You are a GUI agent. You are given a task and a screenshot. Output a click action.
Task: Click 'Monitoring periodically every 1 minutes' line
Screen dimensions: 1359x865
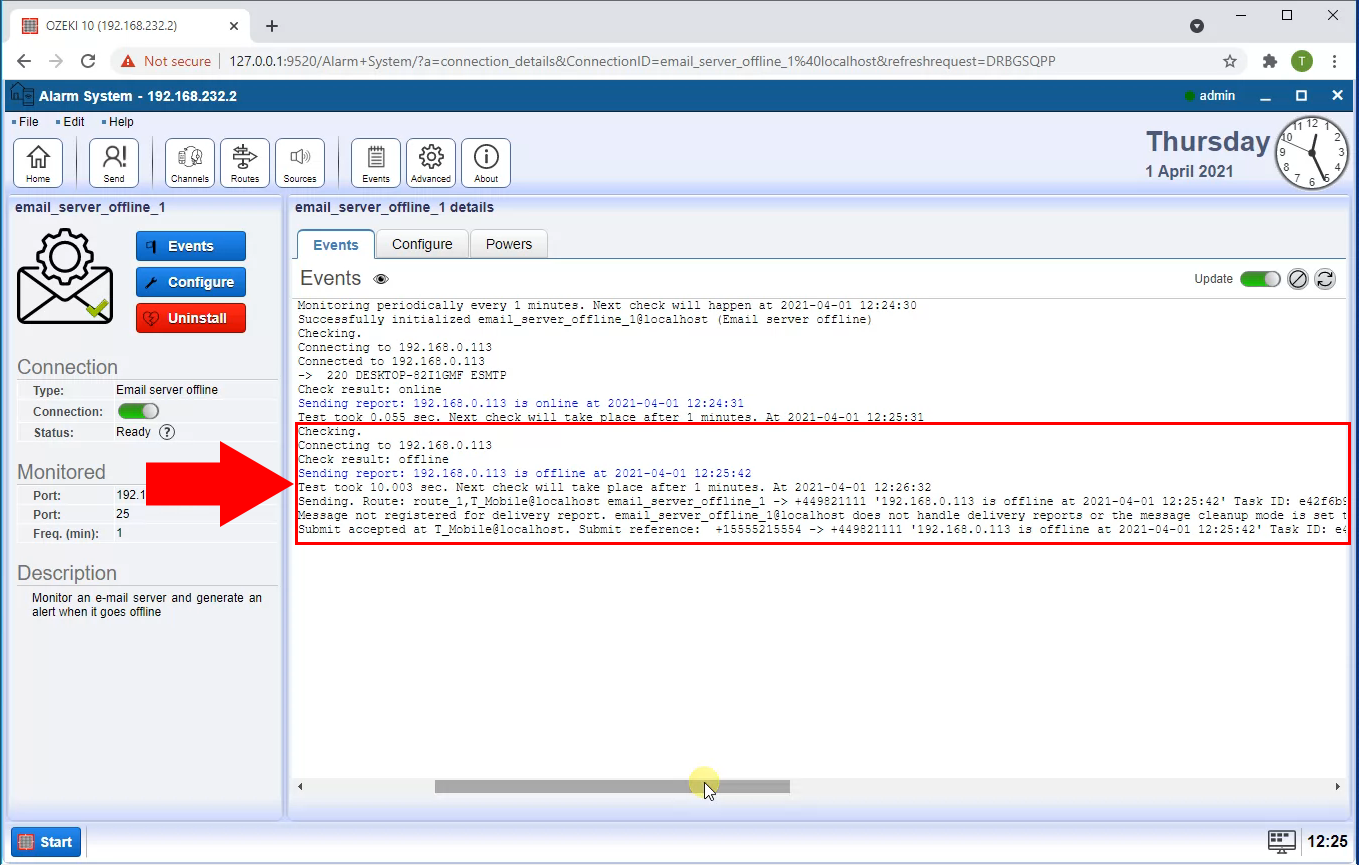607,305
